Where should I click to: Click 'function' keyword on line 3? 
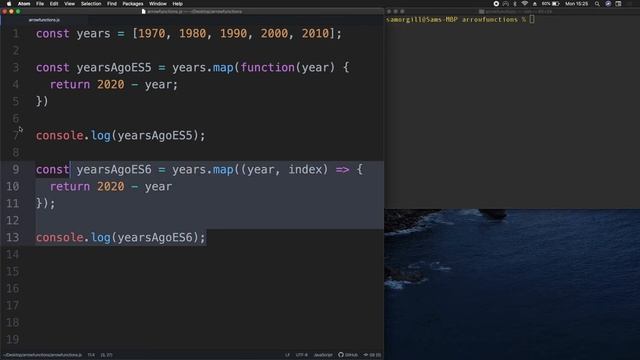pyautogui.click(x=267, y=67)
